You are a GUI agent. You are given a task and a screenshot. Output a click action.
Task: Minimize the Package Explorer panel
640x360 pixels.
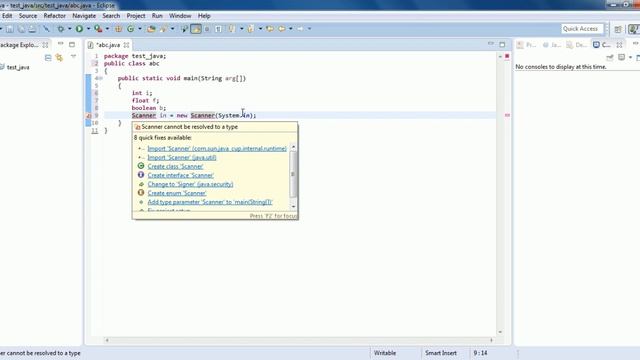point(60,44)
